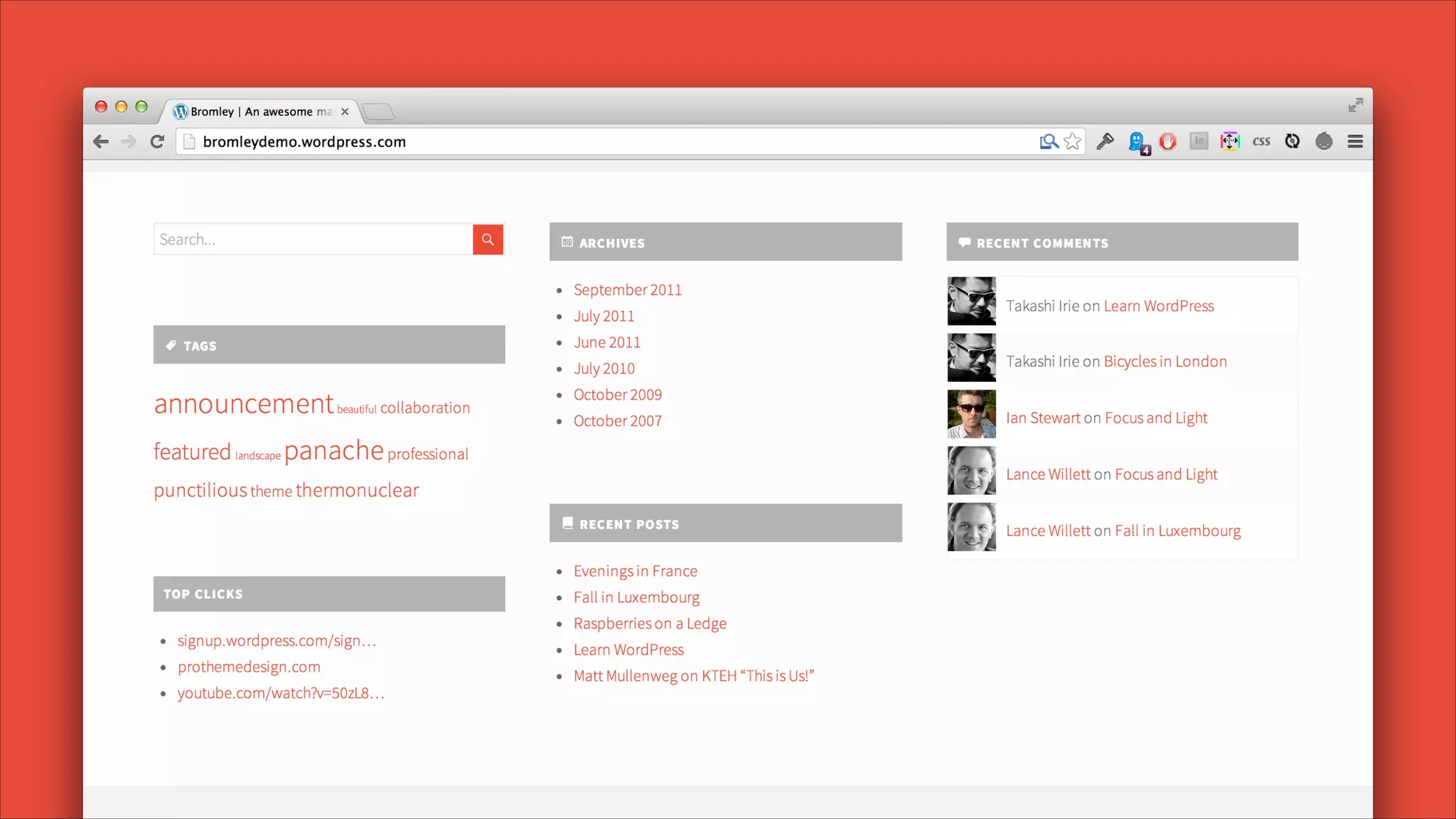This screenshot has height=819, width=1456.
Task: Click the red search submit button
Action: tap(488, 240)
